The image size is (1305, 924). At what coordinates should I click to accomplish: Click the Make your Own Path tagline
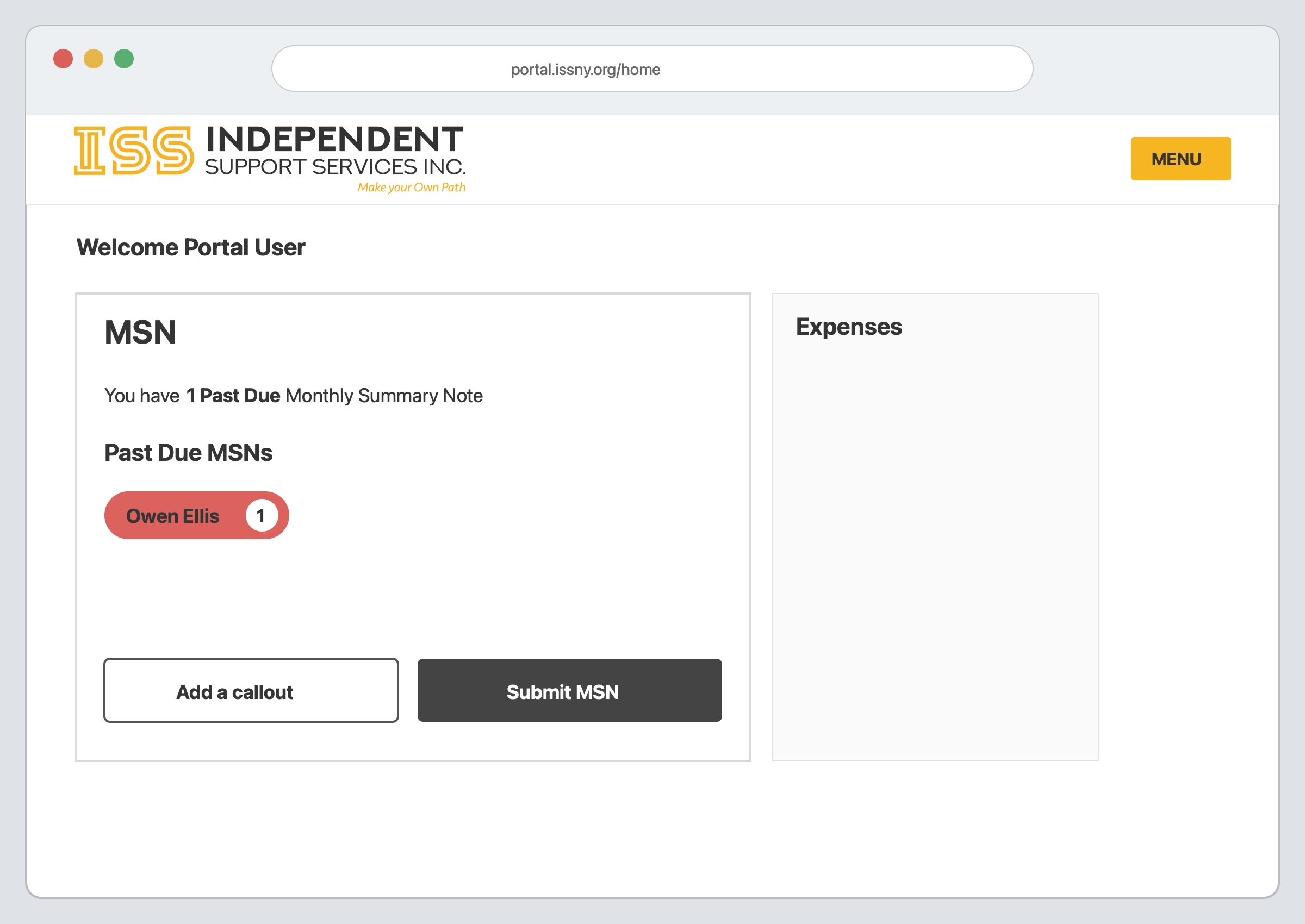click(412, 187)
